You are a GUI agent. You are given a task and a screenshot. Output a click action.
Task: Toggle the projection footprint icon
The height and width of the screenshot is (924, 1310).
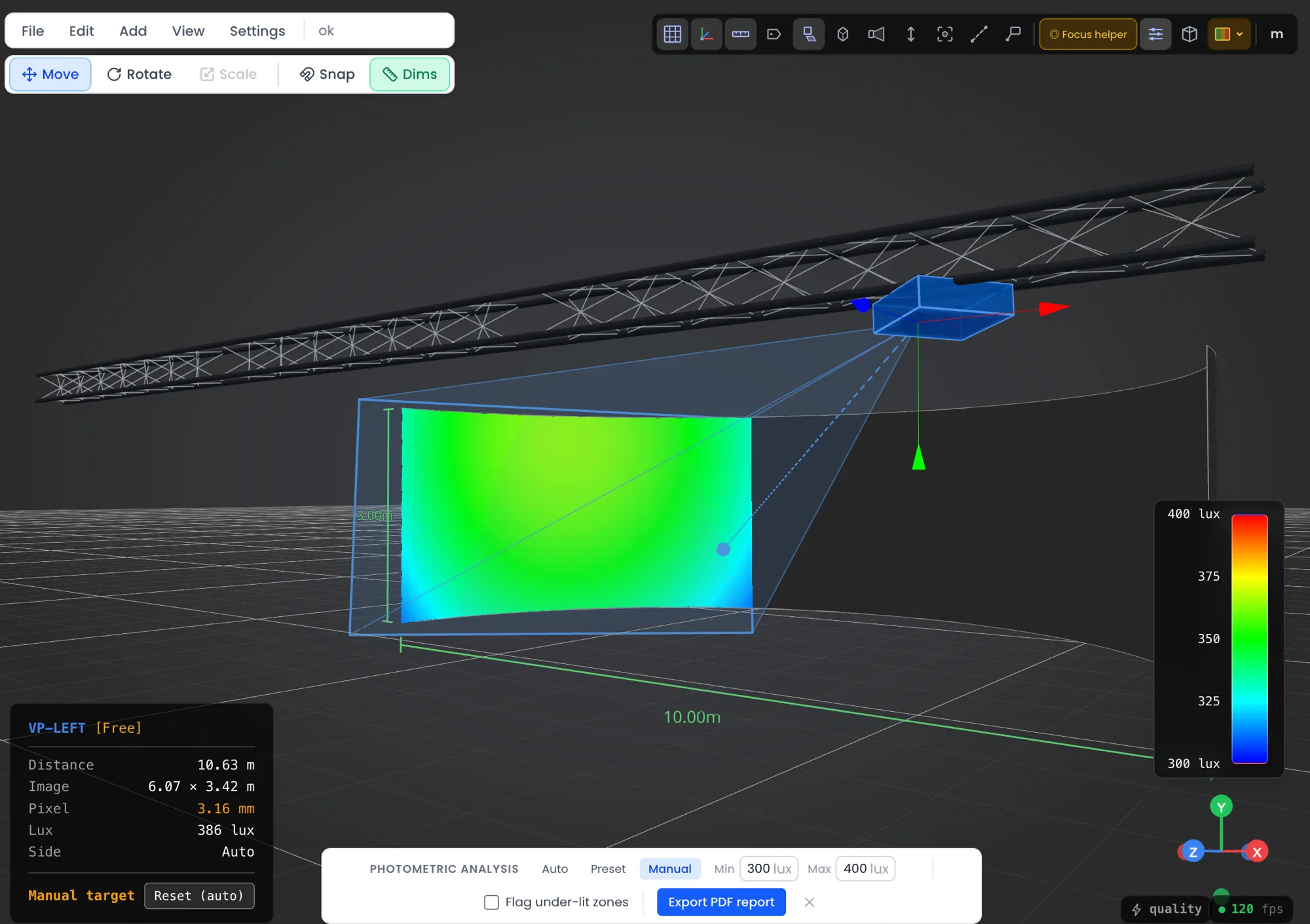coord(809,34)
